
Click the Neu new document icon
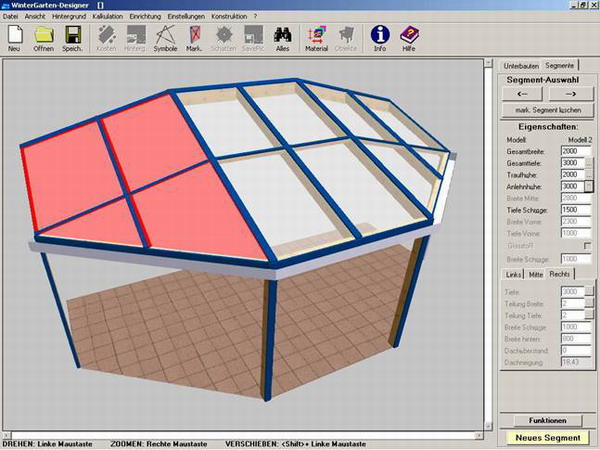14,38
